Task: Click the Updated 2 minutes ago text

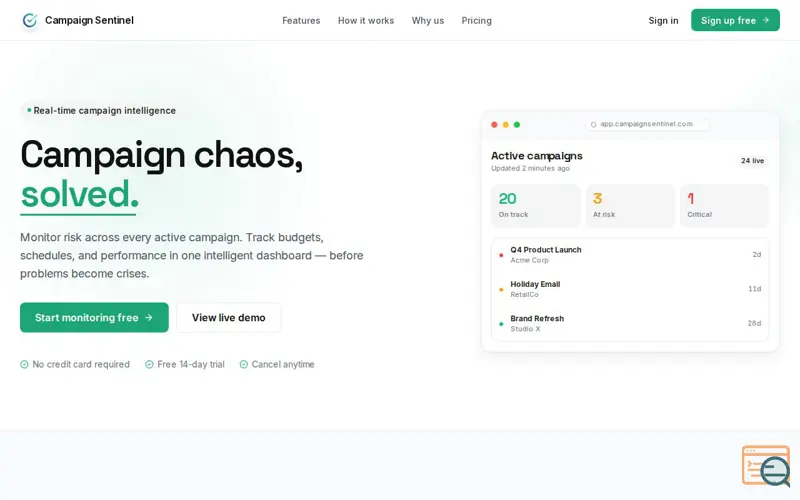Action: [x=530, y=168]
